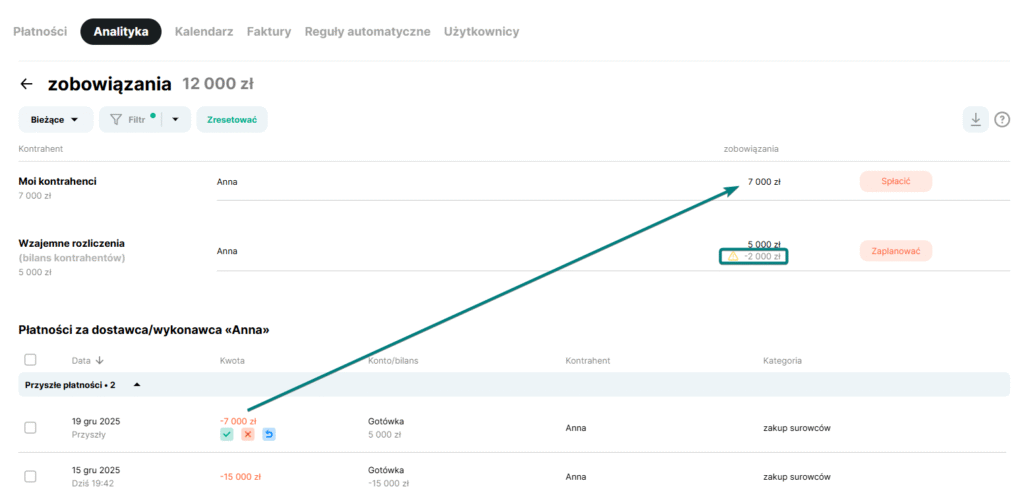Click the blue undo arrow icon under -7 000 zł

tap(269, 435)
